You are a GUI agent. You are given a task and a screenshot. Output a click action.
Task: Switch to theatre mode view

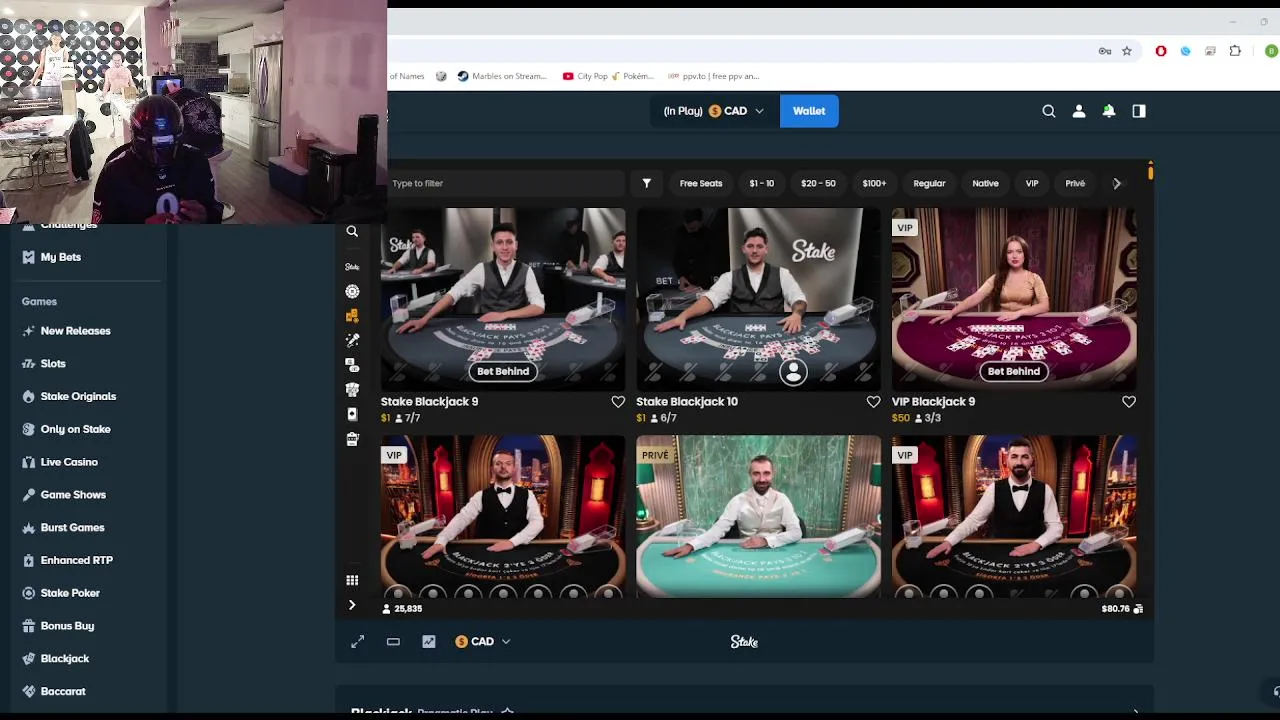point(393,642)
